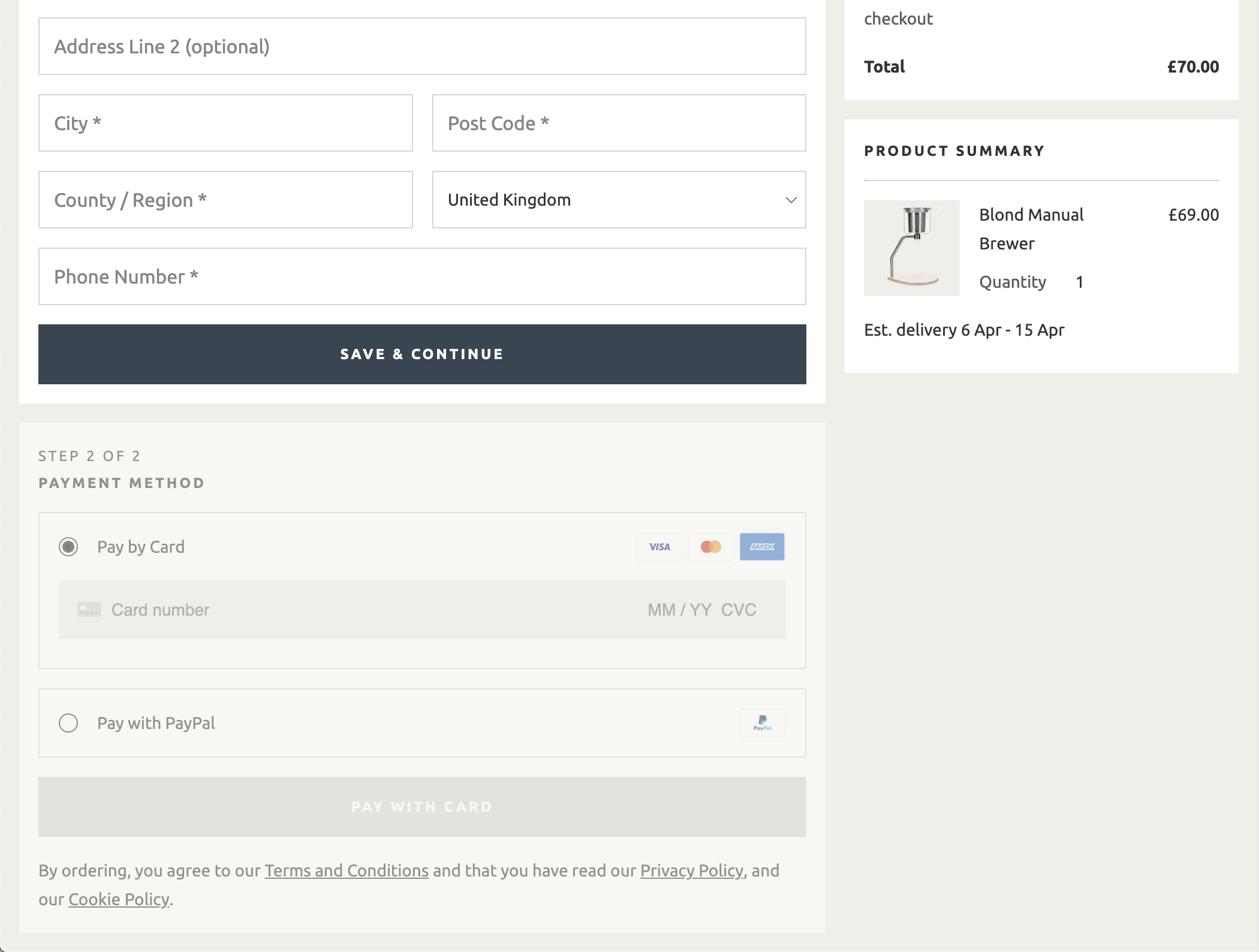Click the Blond Manual Brewer thumbnail
This screenshot has width=1259, height=952.
[x=911, y=248]
